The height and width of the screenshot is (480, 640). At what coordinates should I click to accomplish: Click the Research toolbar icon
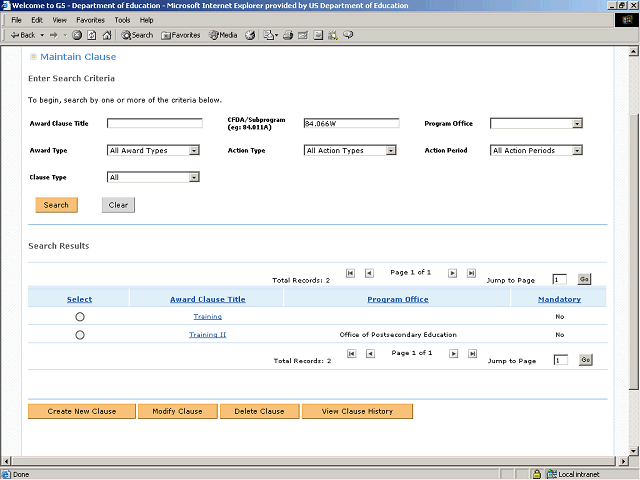[333, 35]
